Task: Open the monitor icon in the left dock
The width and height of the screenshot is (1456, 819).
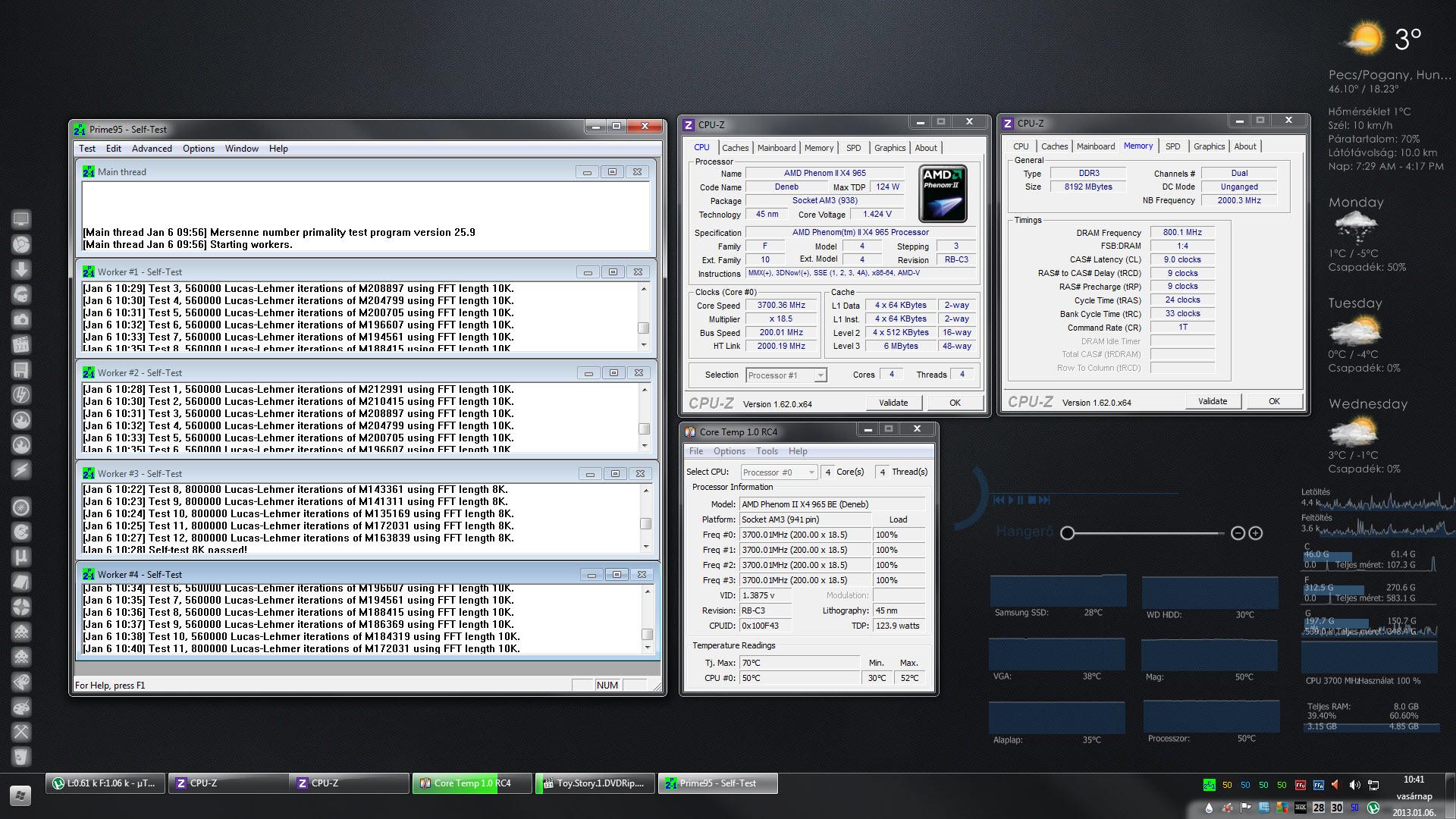Action: tap(21, 220)
